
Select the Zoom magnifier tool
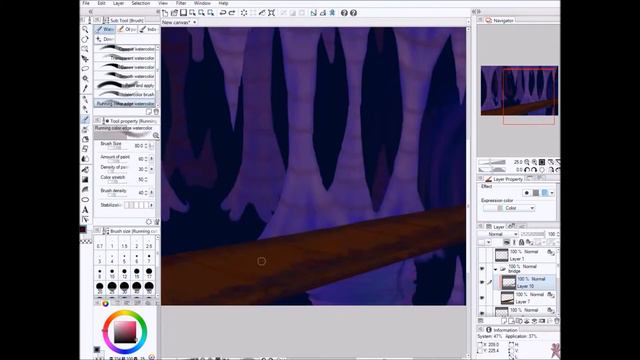tap(85, 29)
